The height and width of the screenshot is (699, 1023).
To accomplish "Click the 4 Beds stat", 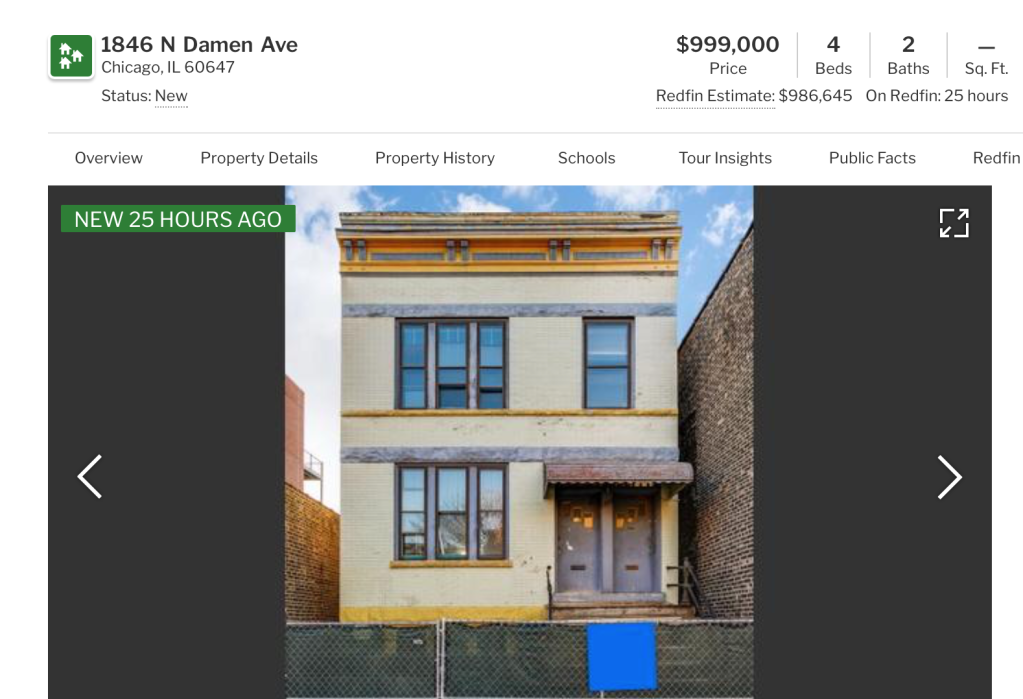I will coord(833,55).
